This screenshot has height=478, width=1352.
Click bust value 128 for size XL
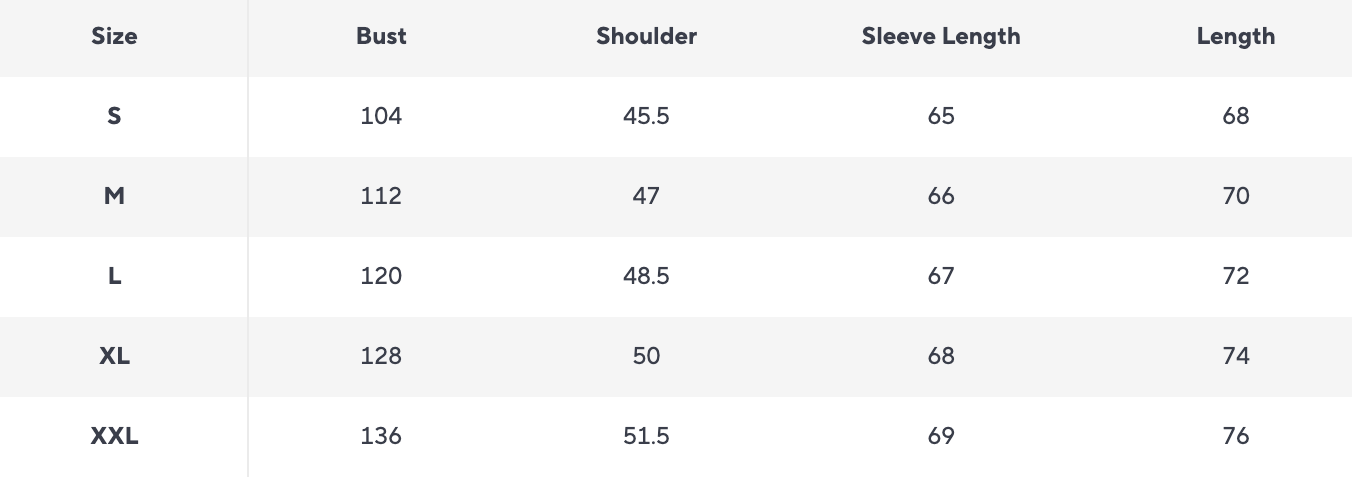381,356
